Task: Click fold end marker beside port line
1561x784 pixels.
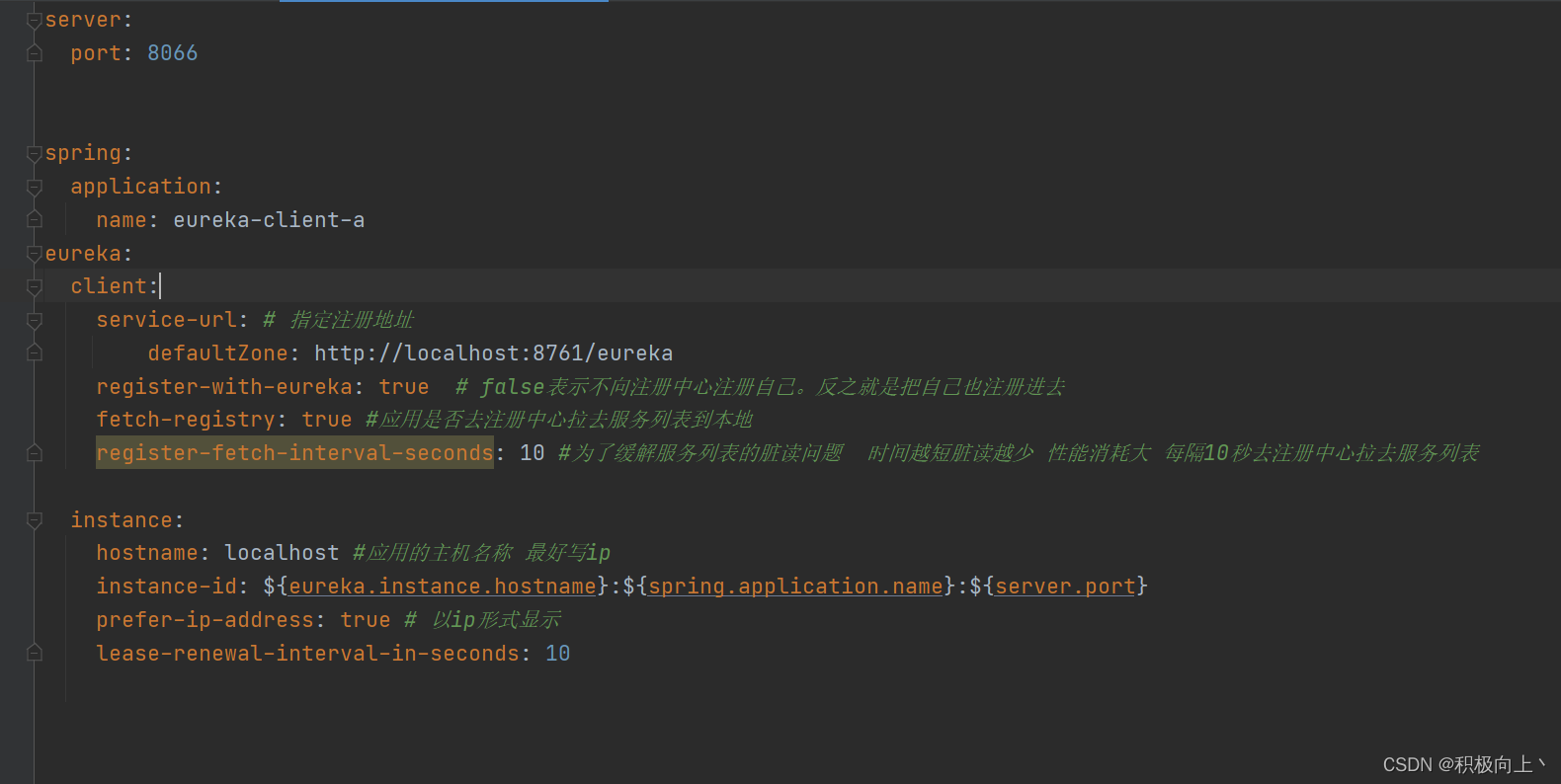Action: (35, 53)
